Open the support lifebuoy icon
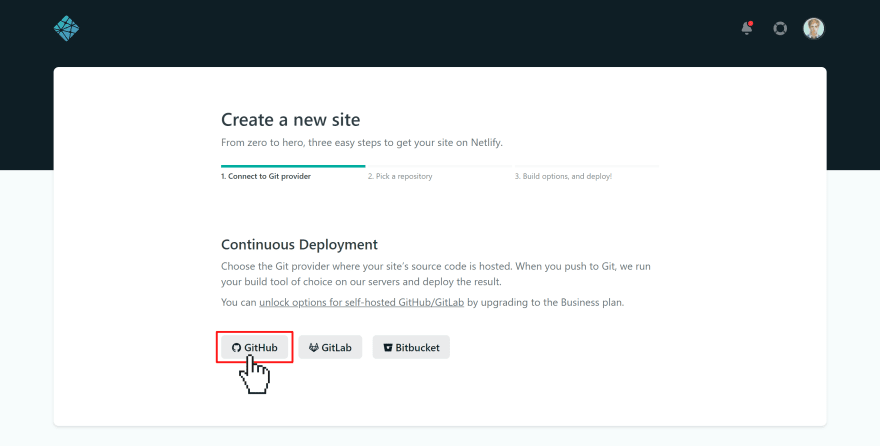880x446 pixels. 780,29
